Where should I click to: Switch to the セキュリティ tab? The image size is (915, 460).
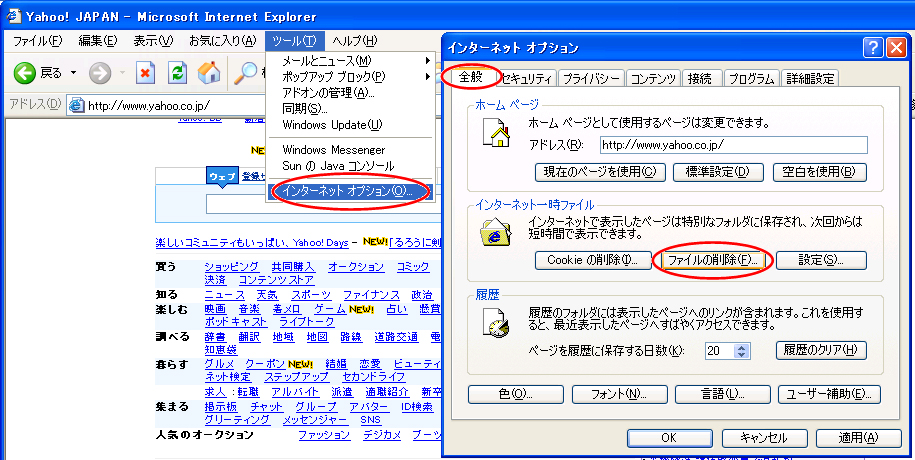point(526,79)
